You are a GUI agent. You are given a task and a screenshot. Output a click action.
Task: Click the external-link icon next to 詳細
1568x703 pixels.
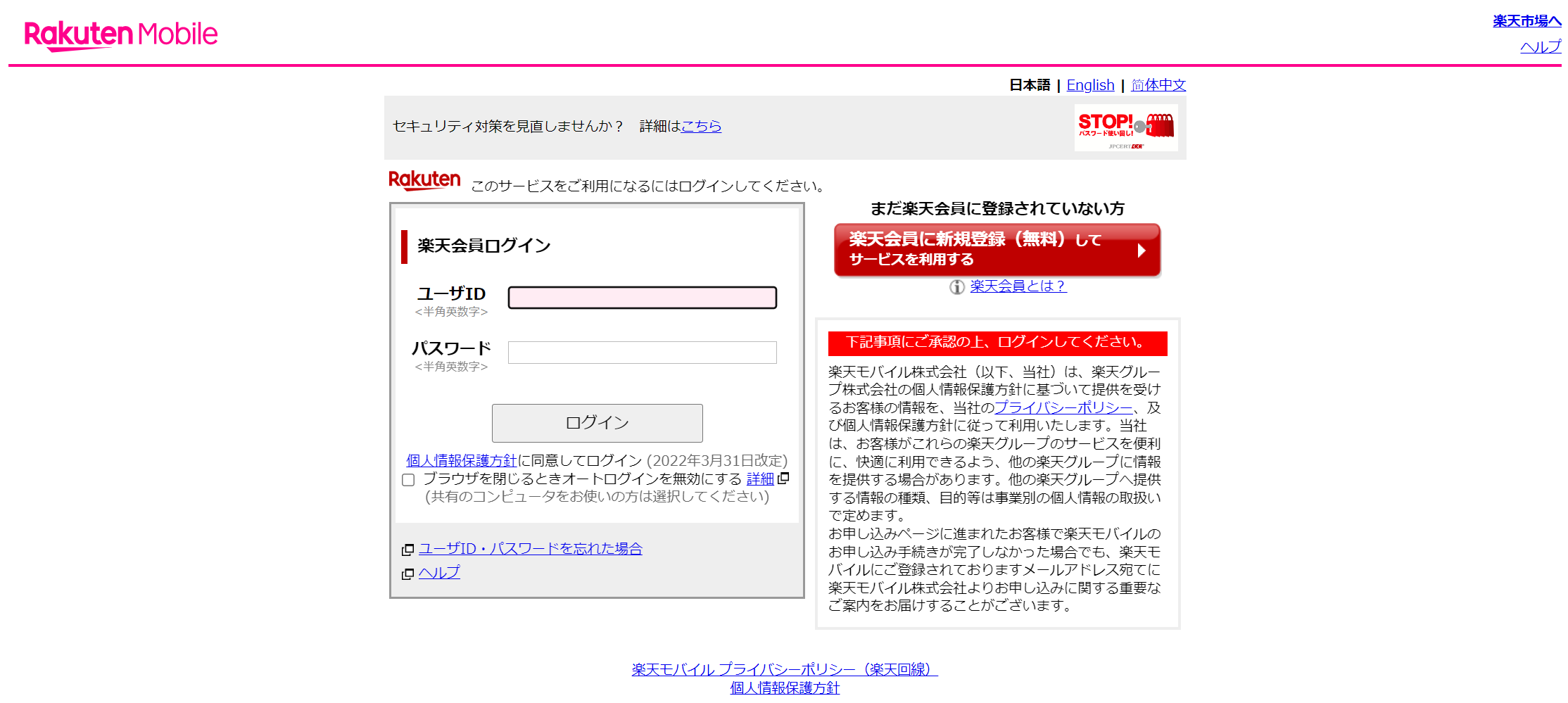point(783,479)
